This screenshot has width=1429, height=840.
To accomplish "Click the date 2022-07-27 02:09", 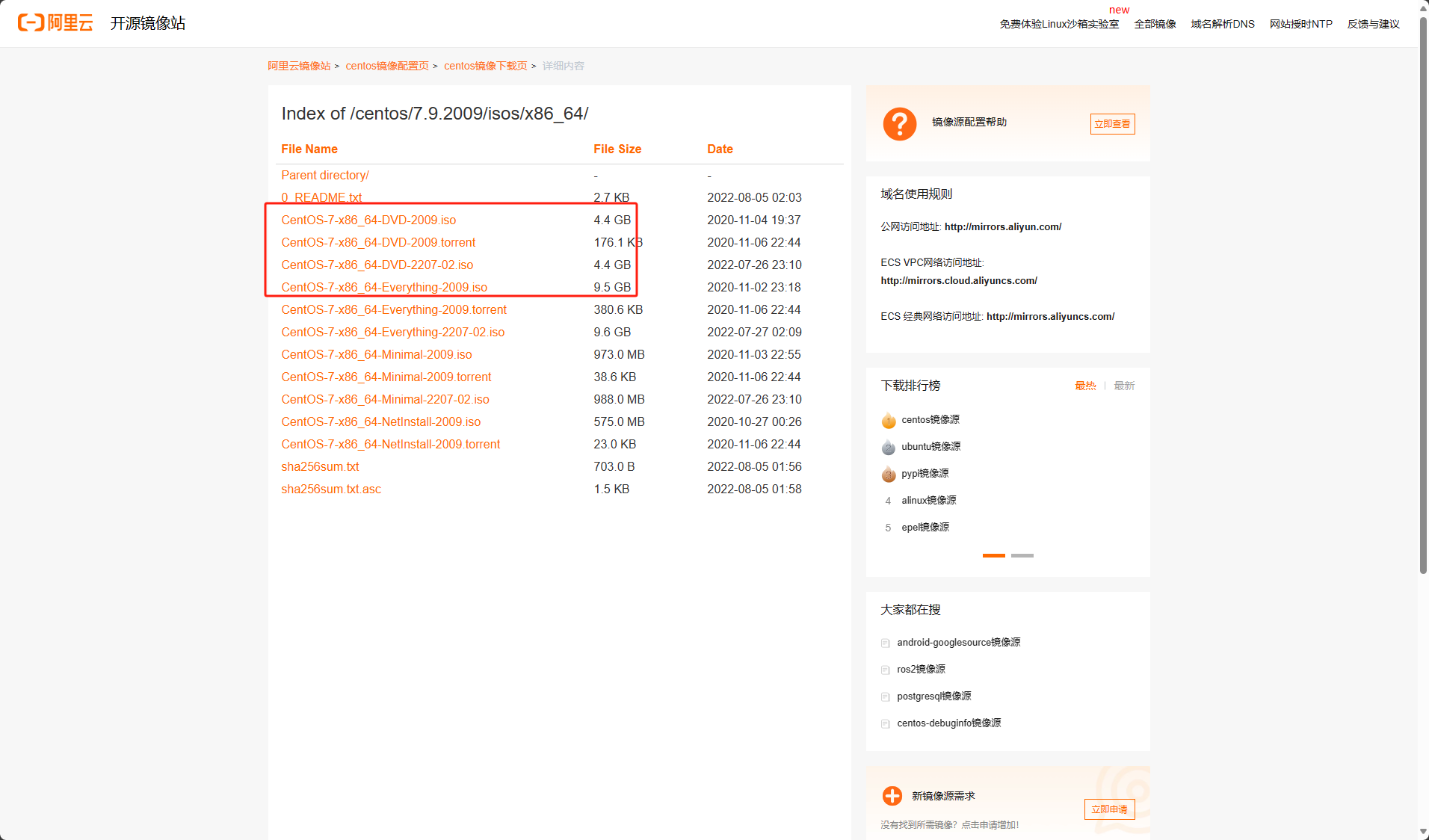I will click(754, 332).
